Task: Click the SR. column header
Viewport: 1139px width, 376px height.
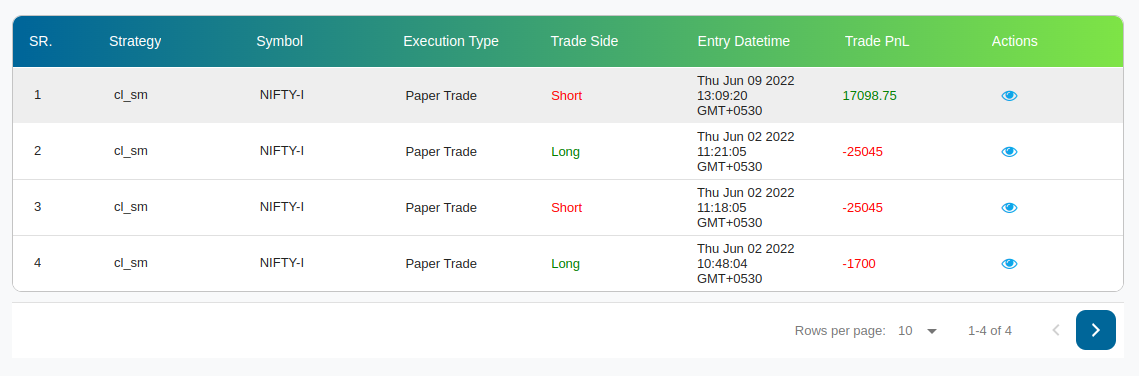Action: pyautogui.click(x=41, y=41)
